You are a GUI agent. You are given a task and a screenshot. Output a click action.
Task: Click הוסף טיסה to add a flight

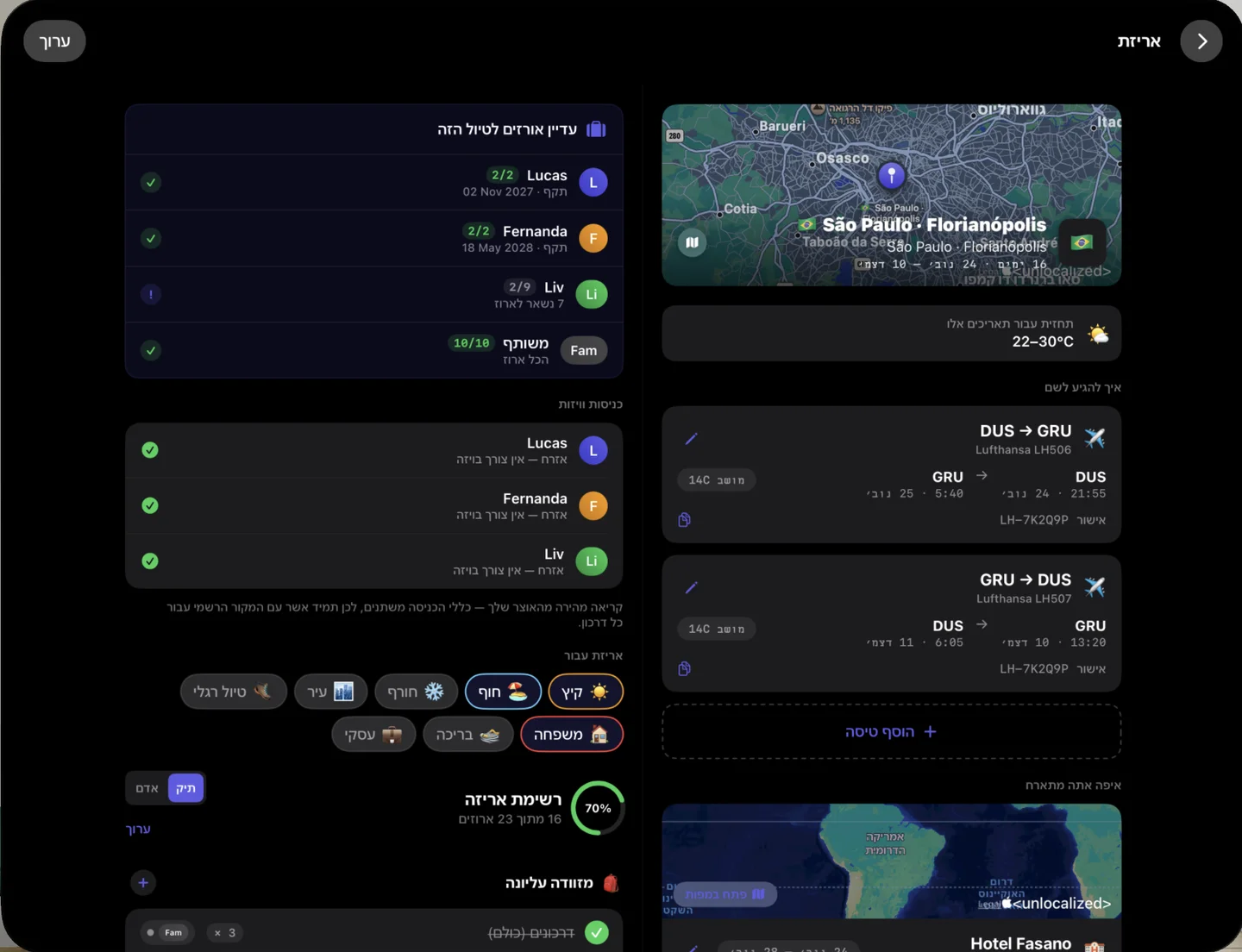[892, 732]
